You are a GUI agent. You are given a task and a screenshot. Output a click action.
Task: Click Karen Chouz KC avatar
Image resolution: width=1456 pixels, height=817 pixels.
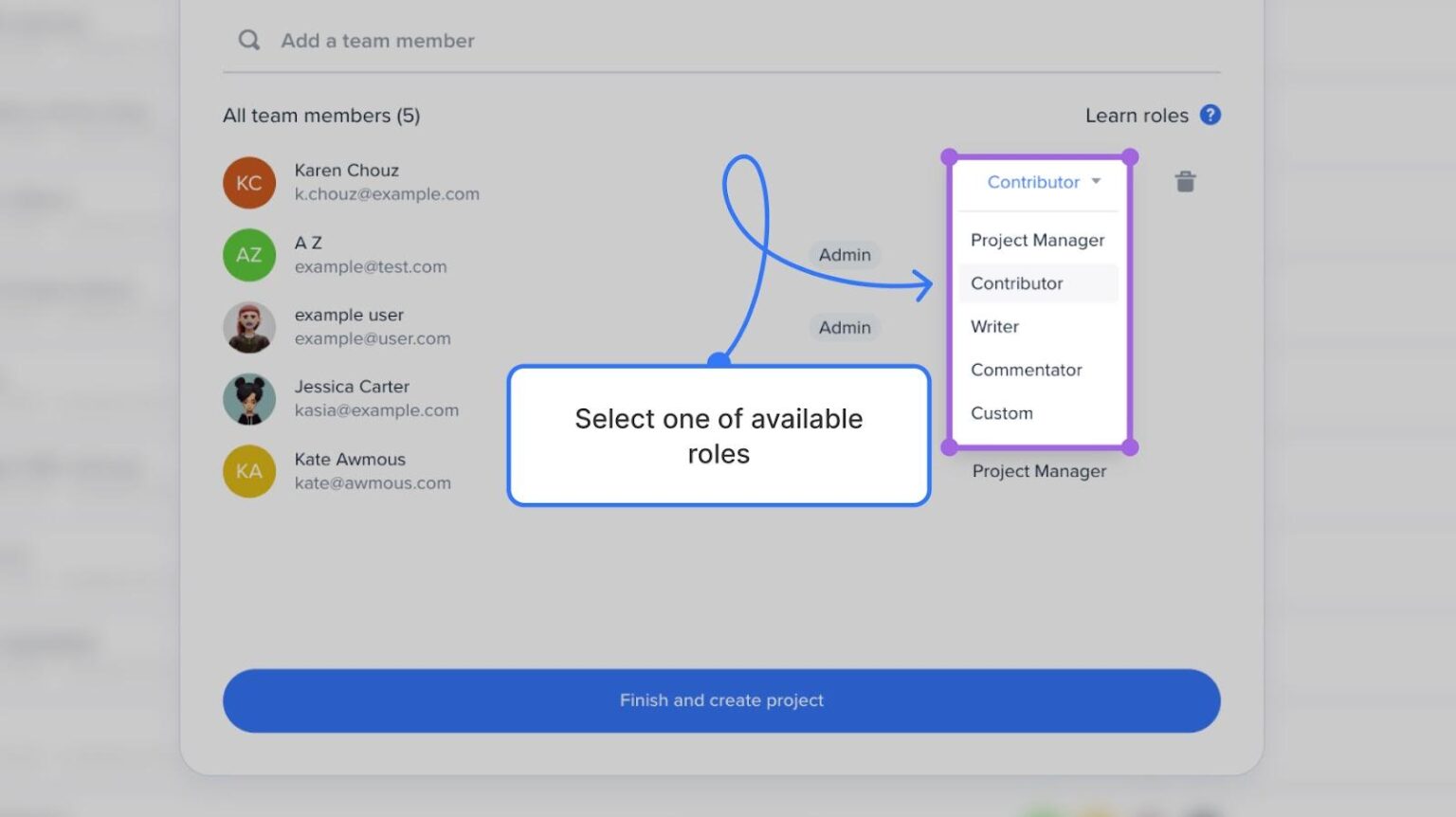(x=248, y=182)
